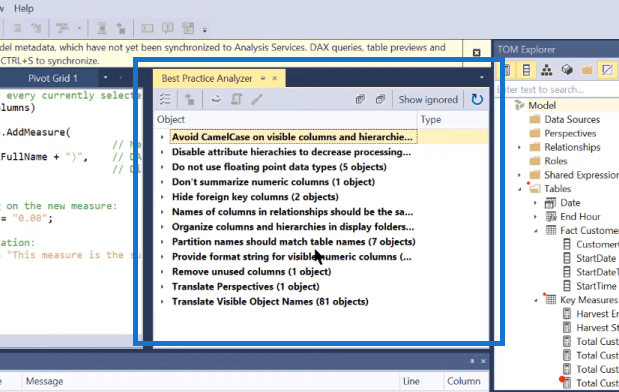619x392 pixels.
Task: Select Partition names should match table names
Action: (293, 242)
